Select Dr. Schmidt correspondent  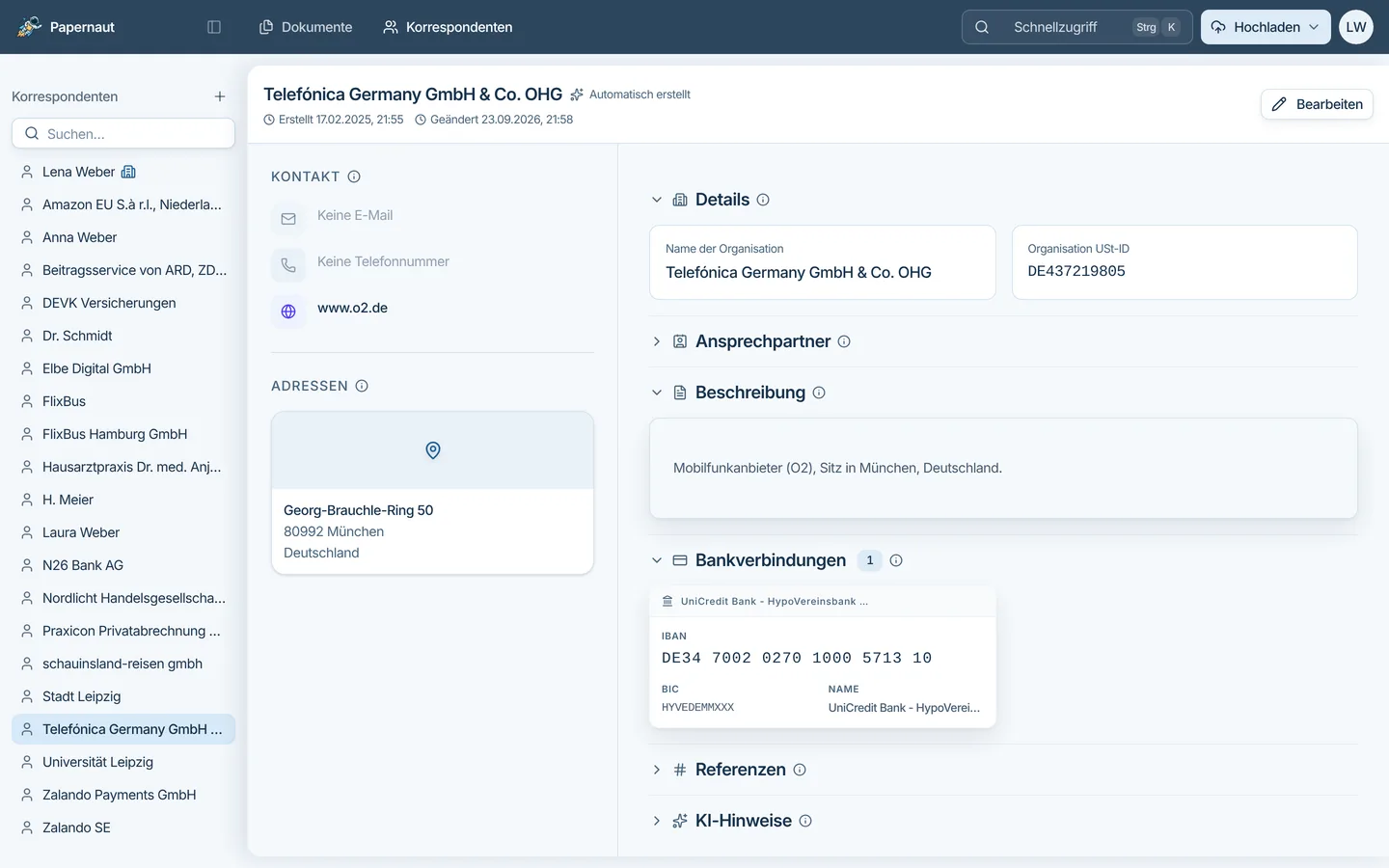(123, 336)
